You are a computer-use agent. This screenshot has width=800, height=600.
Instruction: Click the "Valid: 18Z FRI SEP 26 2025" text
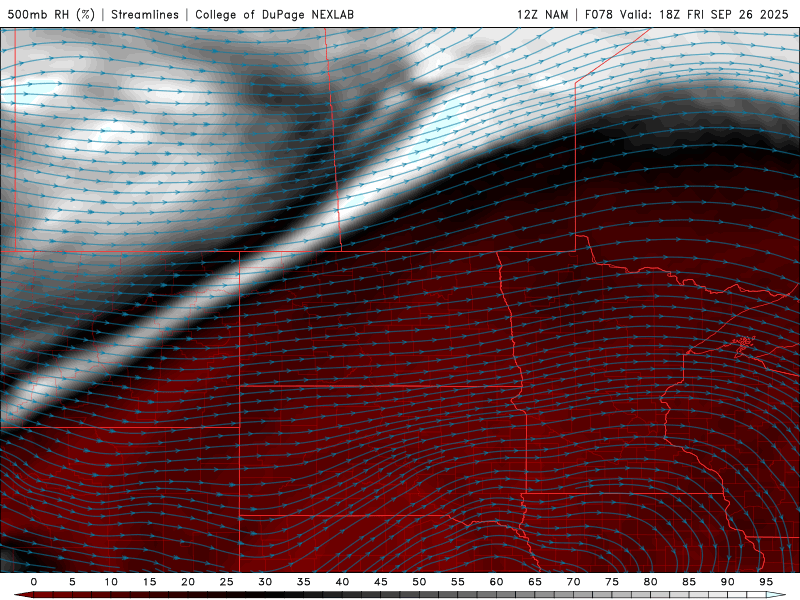[x=704, y=14]
